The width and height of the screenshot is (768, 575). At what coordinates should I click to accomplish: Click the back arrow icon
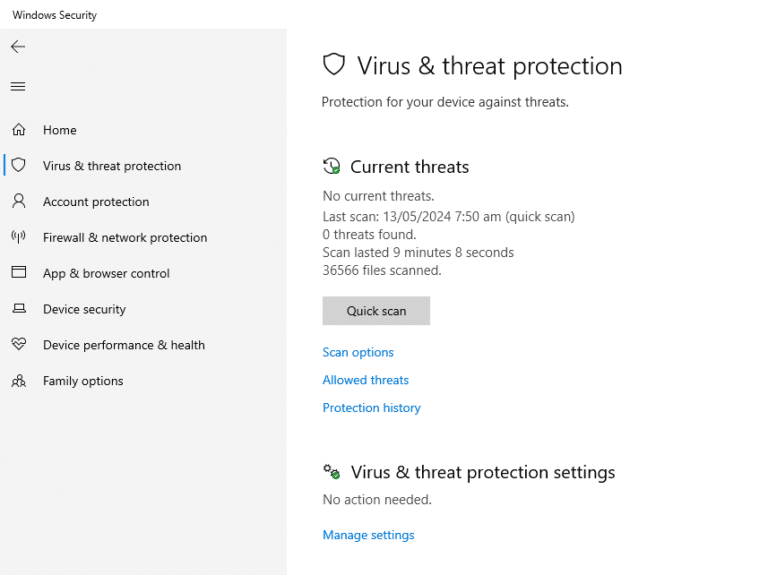tap(18, 47)
